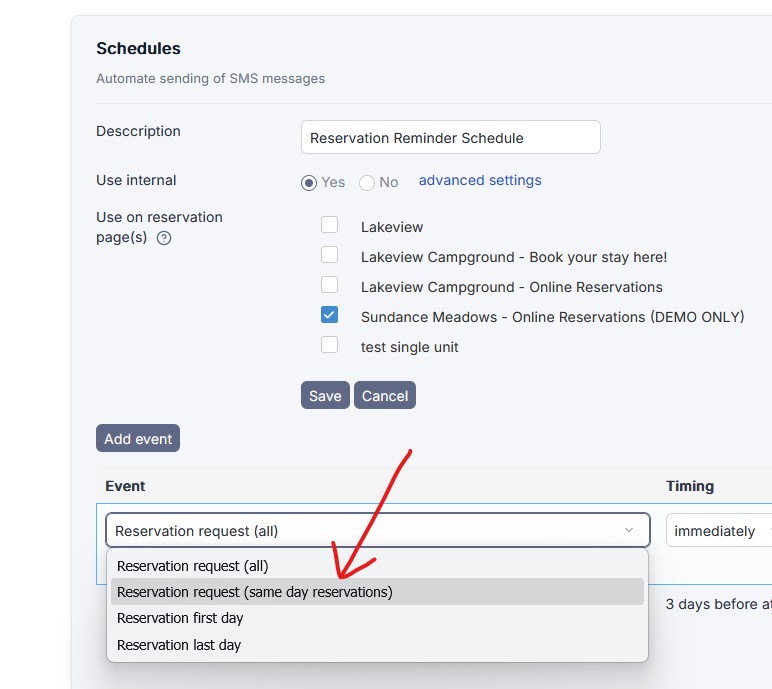Viewport: 772px width, 689px height.
Task: Click the Event column header
Action: pos(125,486)
